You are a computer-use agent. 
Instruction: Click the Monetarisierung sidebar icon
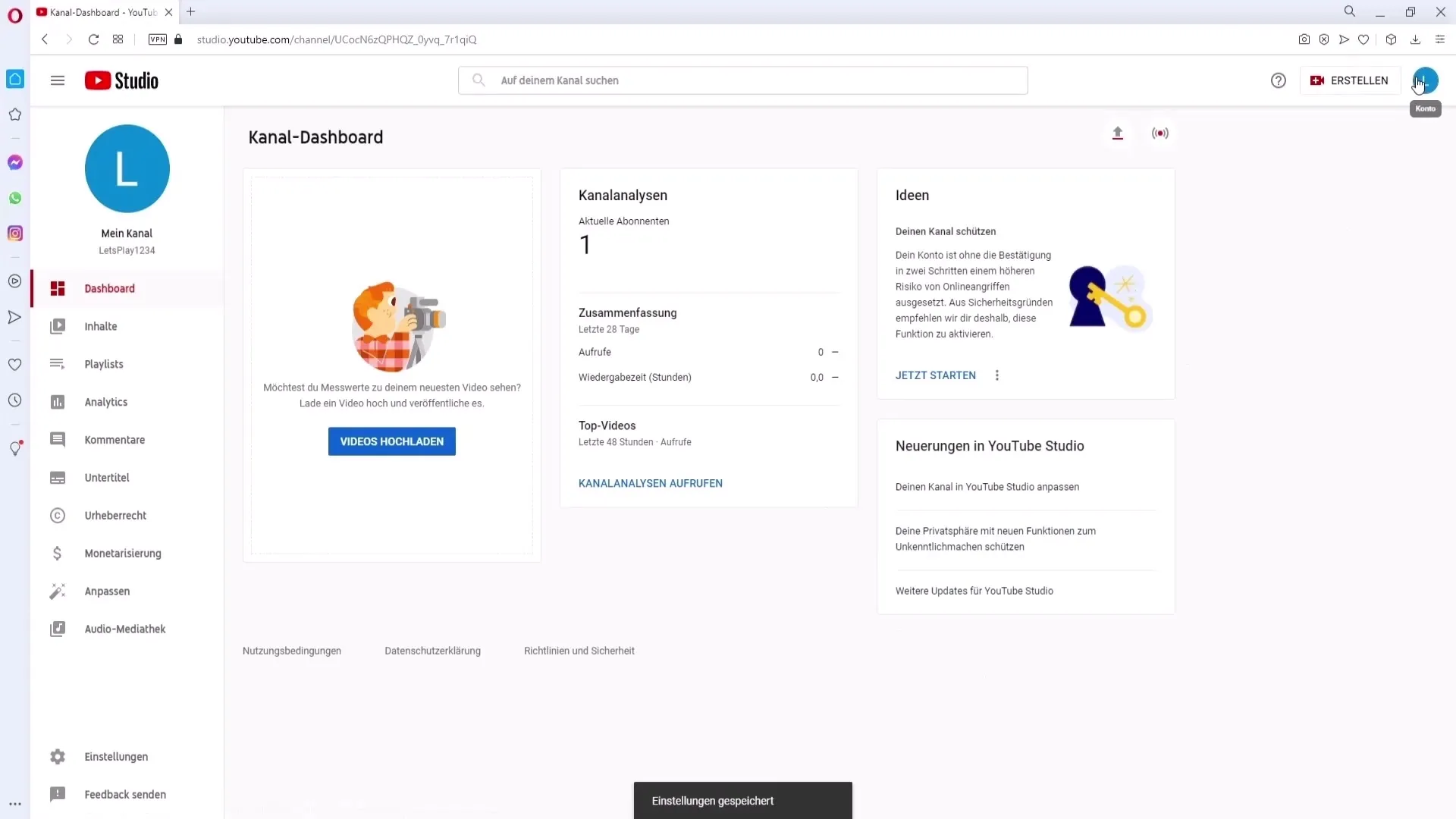point(57,553)
